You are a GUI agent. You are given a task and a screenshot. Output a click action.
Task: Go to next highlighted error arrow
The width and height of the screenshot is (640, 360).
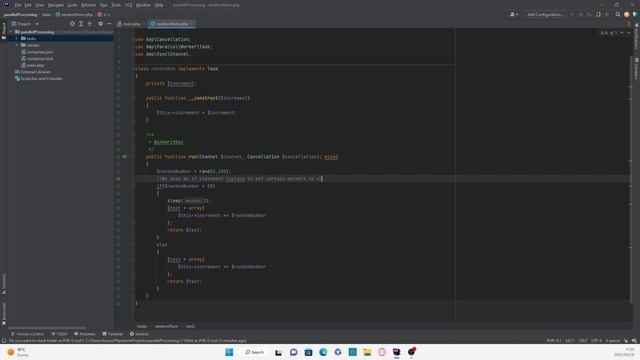tap(629, 33)
